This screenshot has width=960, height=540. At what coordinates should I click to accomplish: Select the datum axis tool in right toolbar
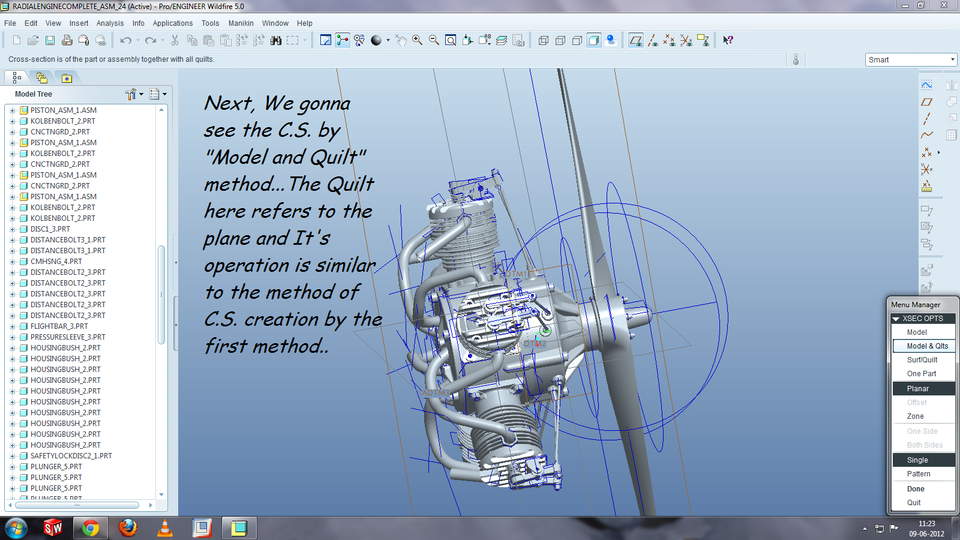pyautogui.click(x=926, y=118)
